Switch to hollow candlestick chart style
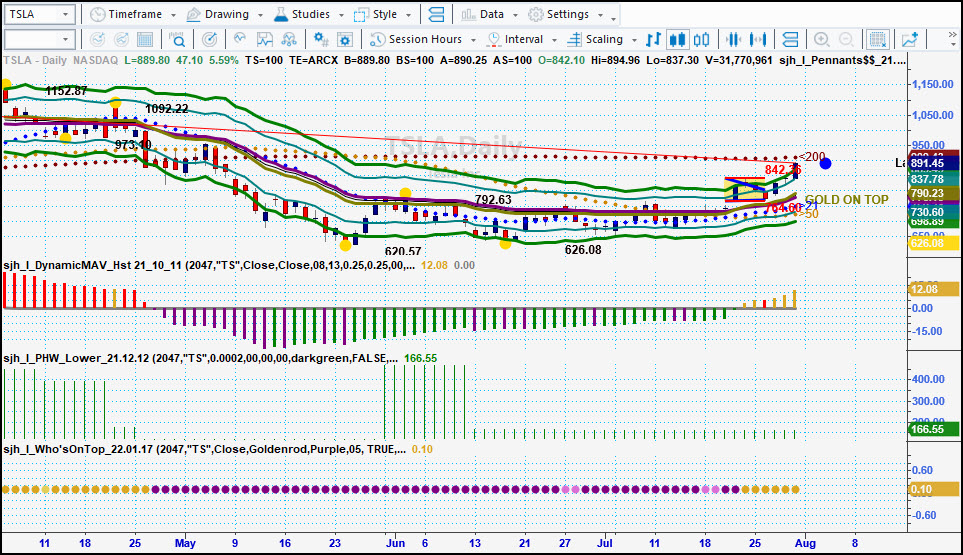This screenshot has width=963, height=555. coord(702,40)
